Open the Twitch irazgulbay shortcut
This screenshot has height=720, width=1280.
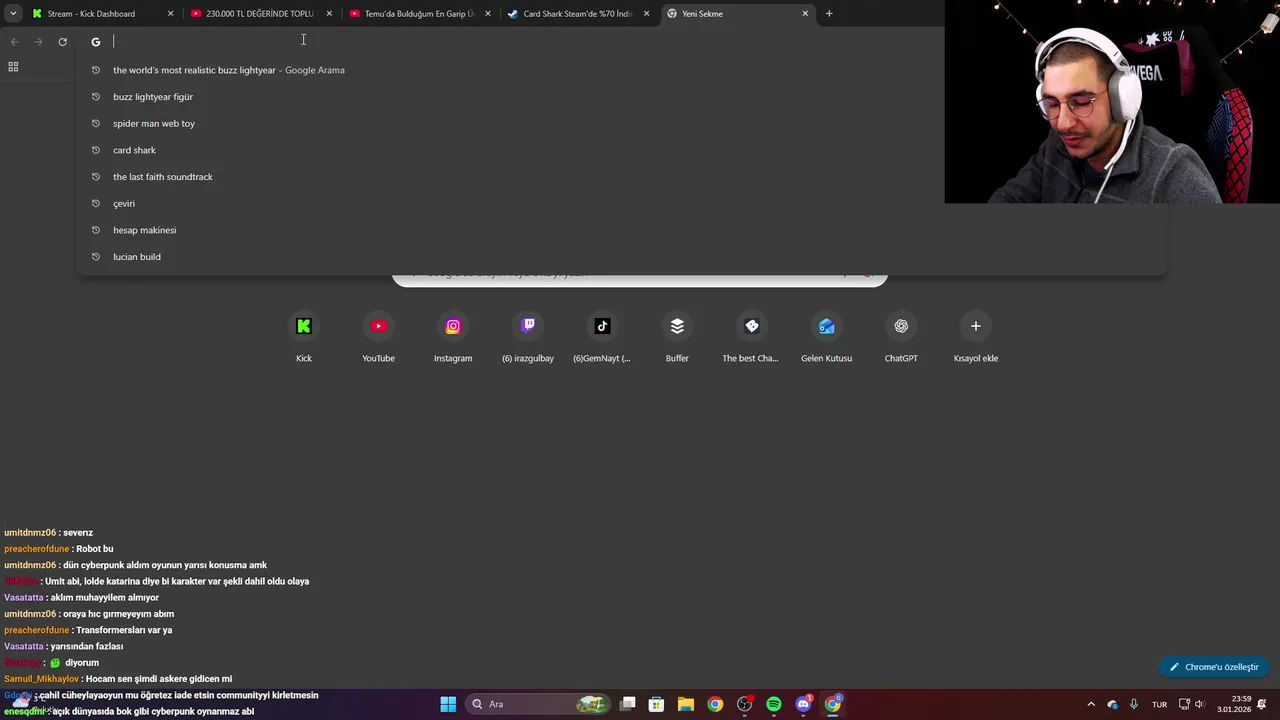click(528, 338)
